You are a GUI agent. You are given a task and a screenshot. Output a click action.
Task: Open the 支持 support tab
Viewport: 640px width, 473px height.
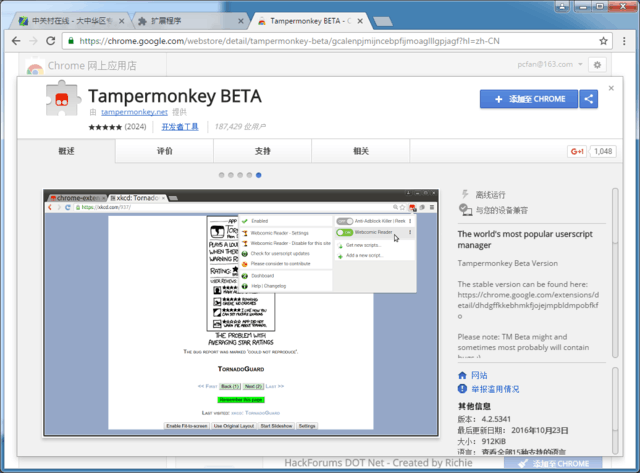point(262,151)
